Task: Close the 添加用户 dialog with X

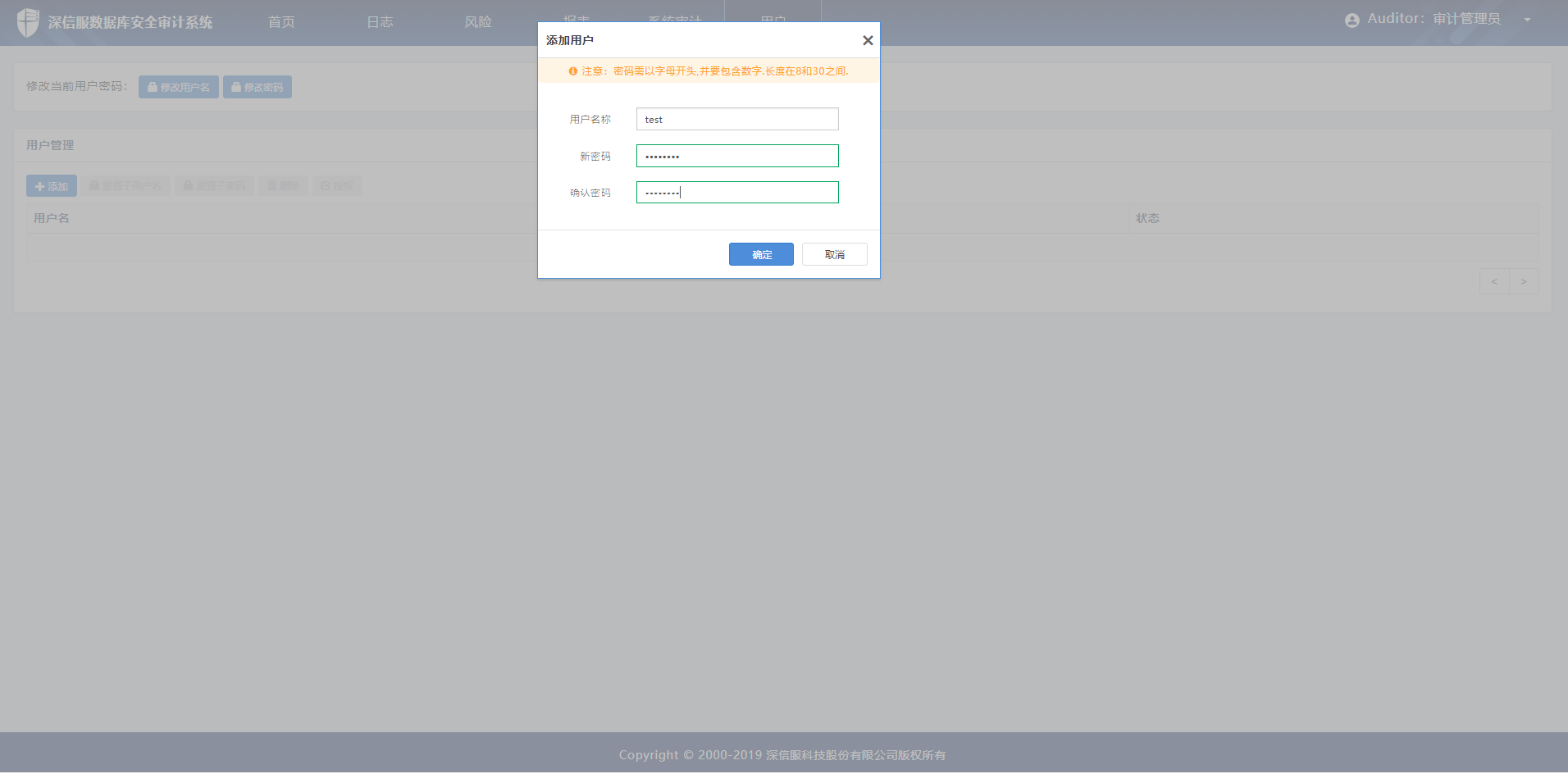Action: click(x=868, y=40)
